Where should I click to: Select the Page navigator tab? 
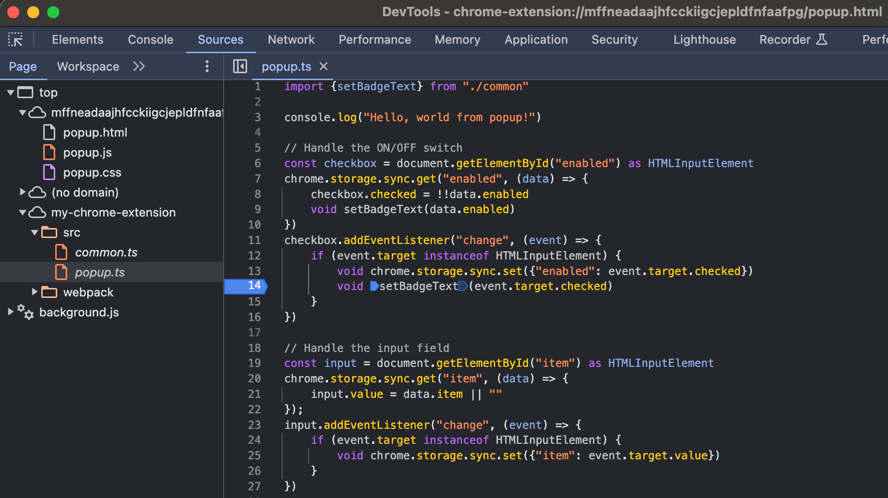click(x=23, y=67)
